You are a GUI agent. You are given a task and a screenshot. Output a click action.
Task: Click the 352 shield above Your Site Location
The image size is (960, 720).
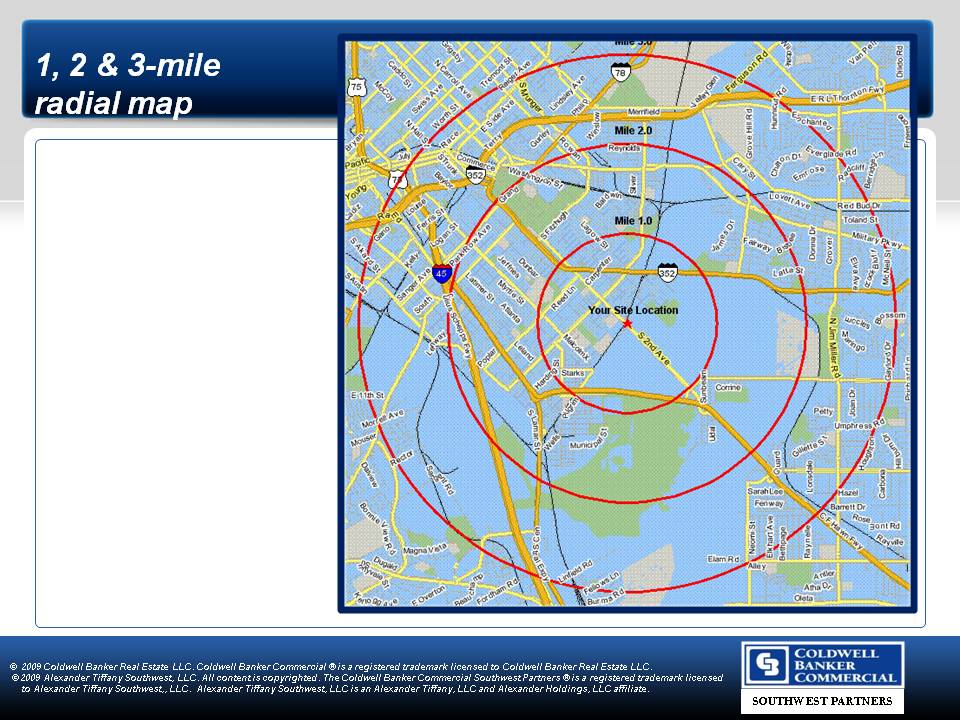point(668,272)
